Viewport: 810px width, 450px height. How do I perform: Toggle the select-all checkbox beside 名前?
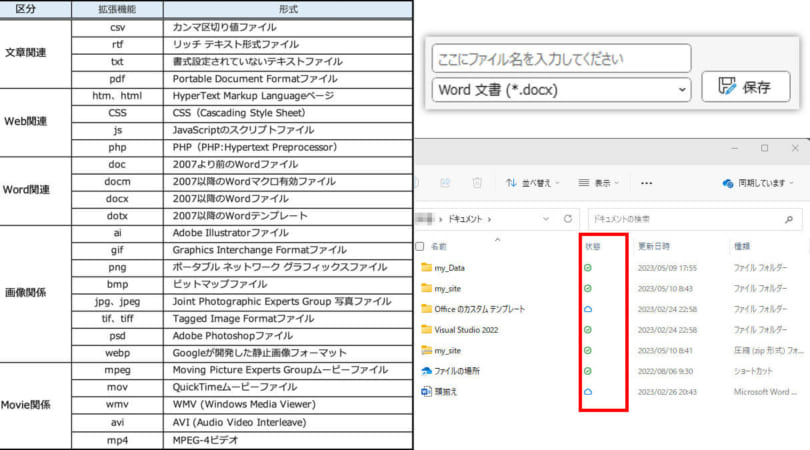[419, 246]
